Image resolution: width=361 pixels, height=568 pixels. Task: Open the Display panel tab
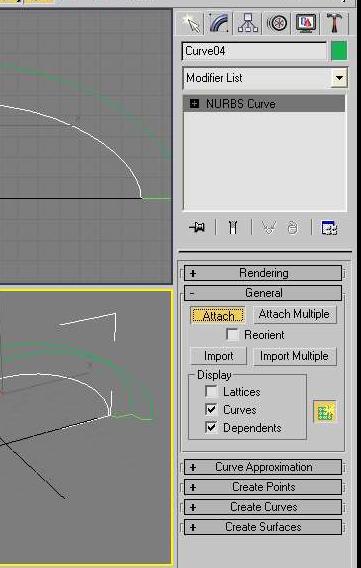pyautogui.click(x=306, y=24)
